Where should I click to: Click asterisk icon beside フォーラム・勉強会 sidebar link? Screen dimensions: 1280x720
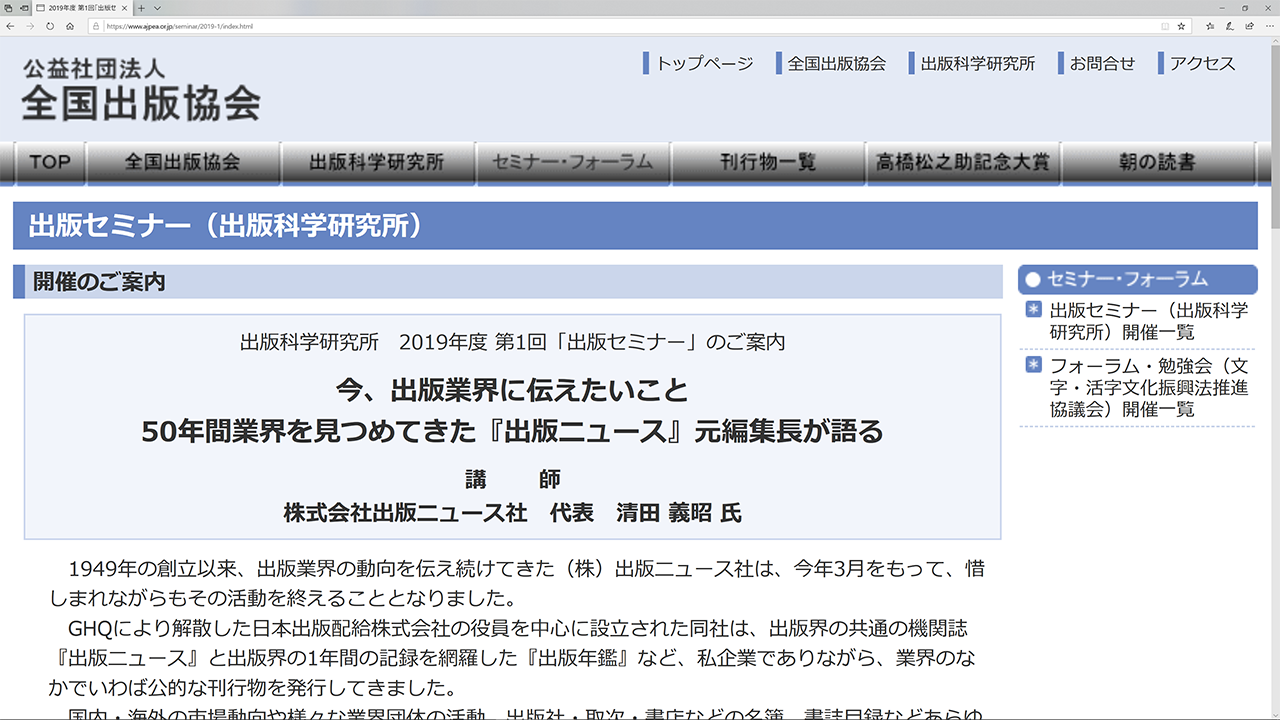pyautogui.click(x=1034, y=364)
